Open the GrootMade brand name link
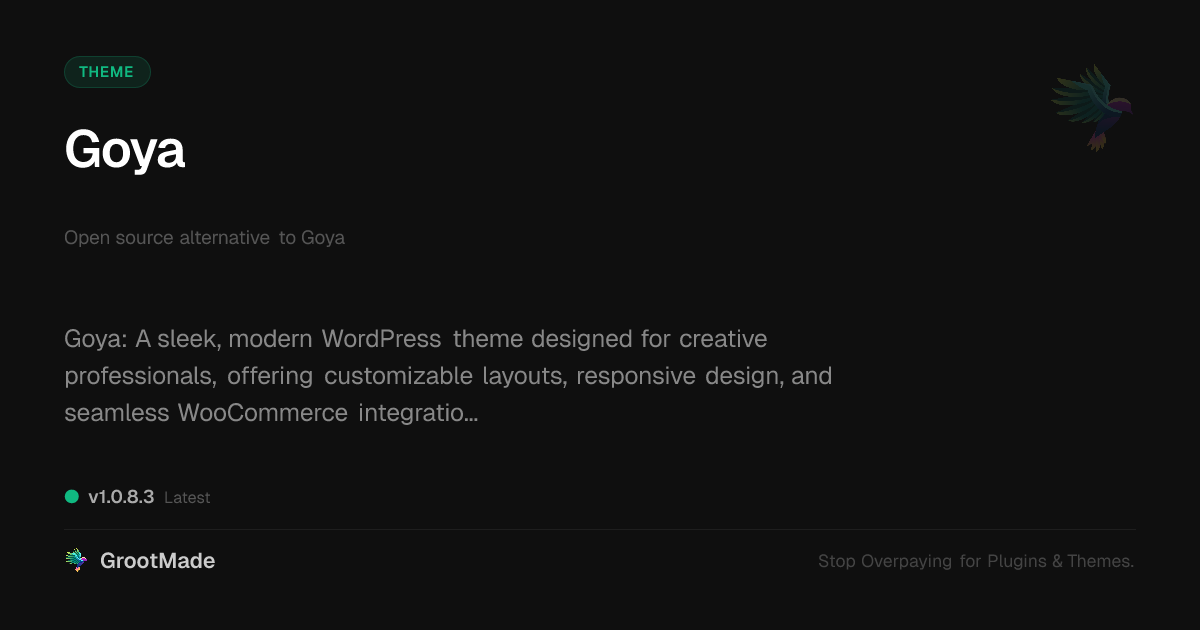This screenshot has height=630, width=1200. pyautogui.click(x=157, y=561)
